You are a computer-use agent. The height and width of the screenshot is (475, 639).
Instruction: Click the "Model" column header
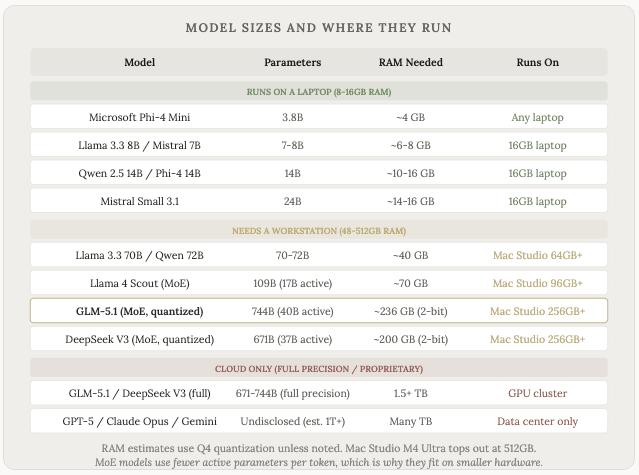click(139, 62)
